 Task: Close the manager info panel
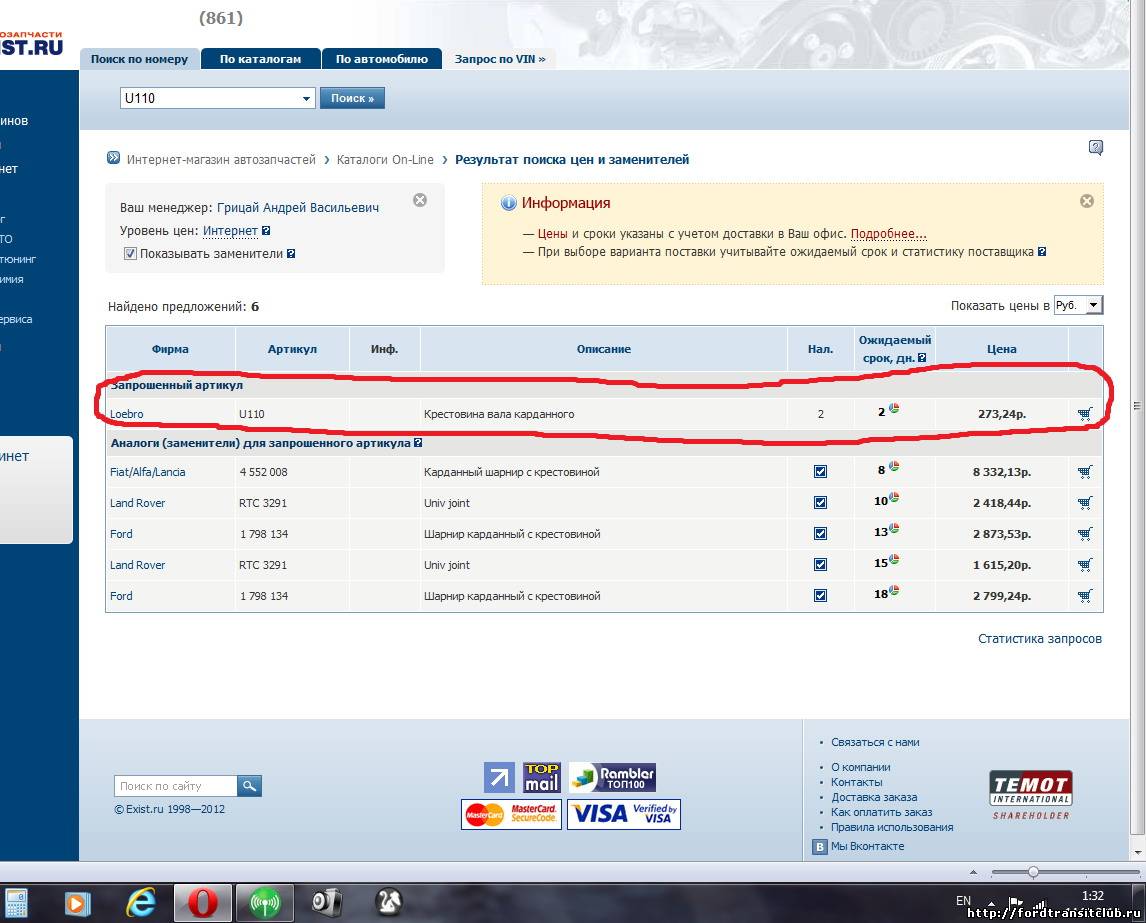point(420,200)
